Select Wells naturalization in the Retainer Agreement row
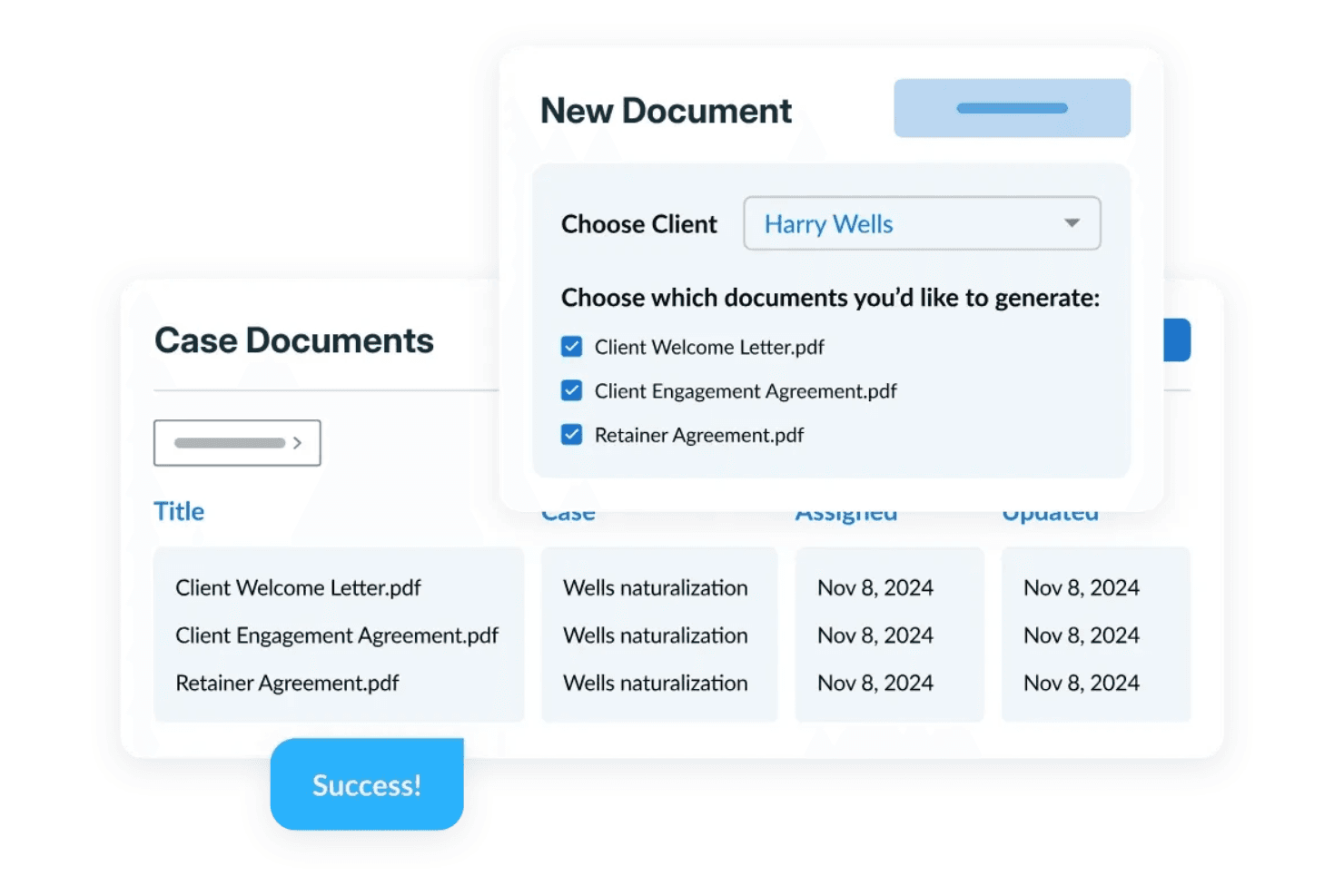 [656, 683]
